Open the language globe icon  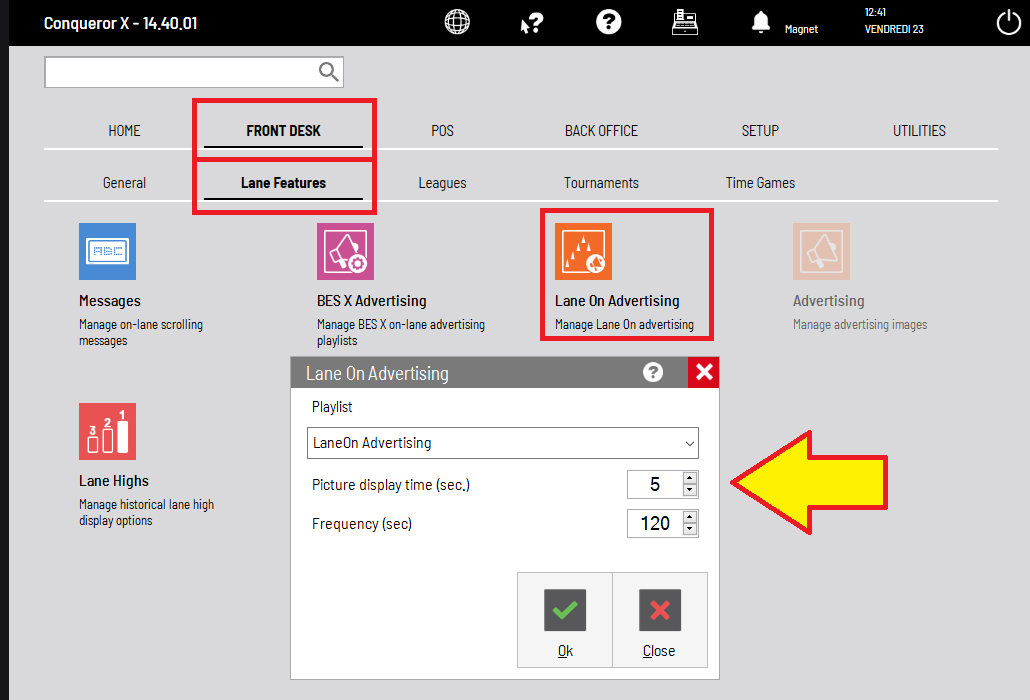(x=457, y=22)
